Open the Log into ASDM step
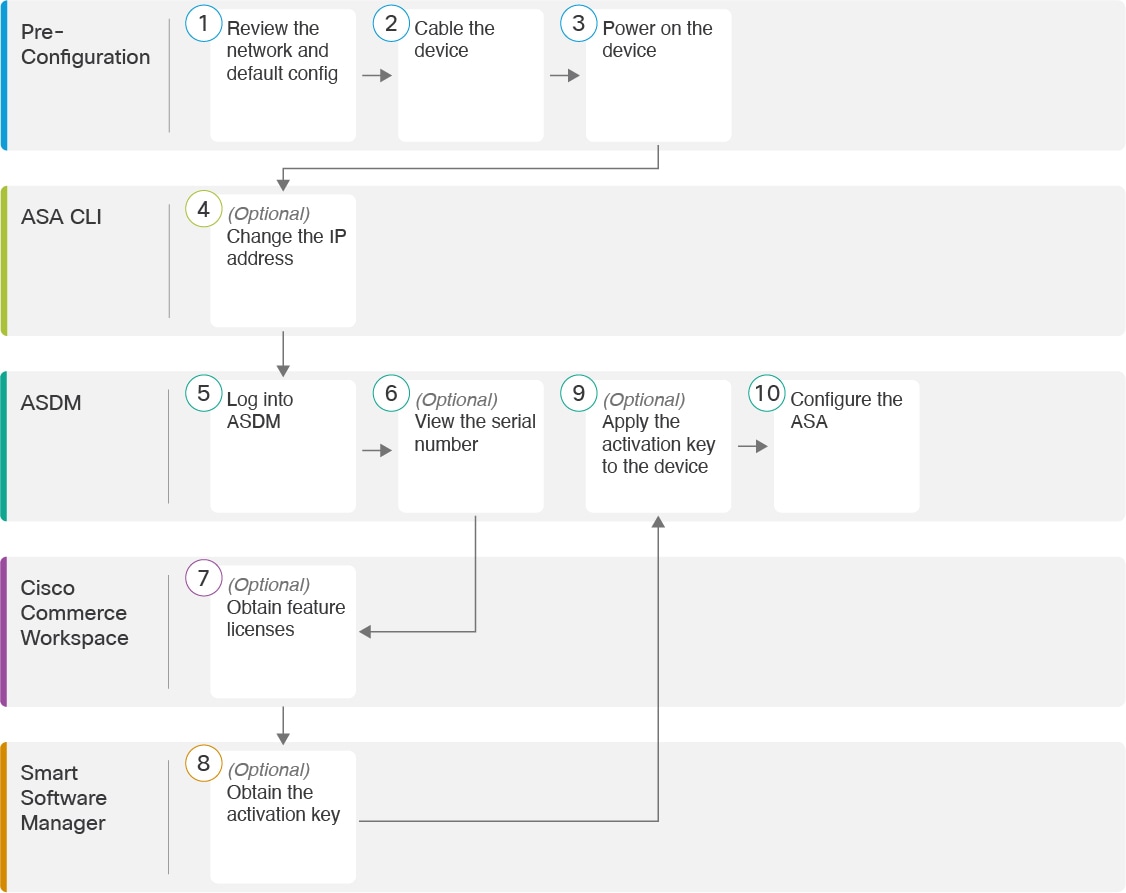 (283, 446)
